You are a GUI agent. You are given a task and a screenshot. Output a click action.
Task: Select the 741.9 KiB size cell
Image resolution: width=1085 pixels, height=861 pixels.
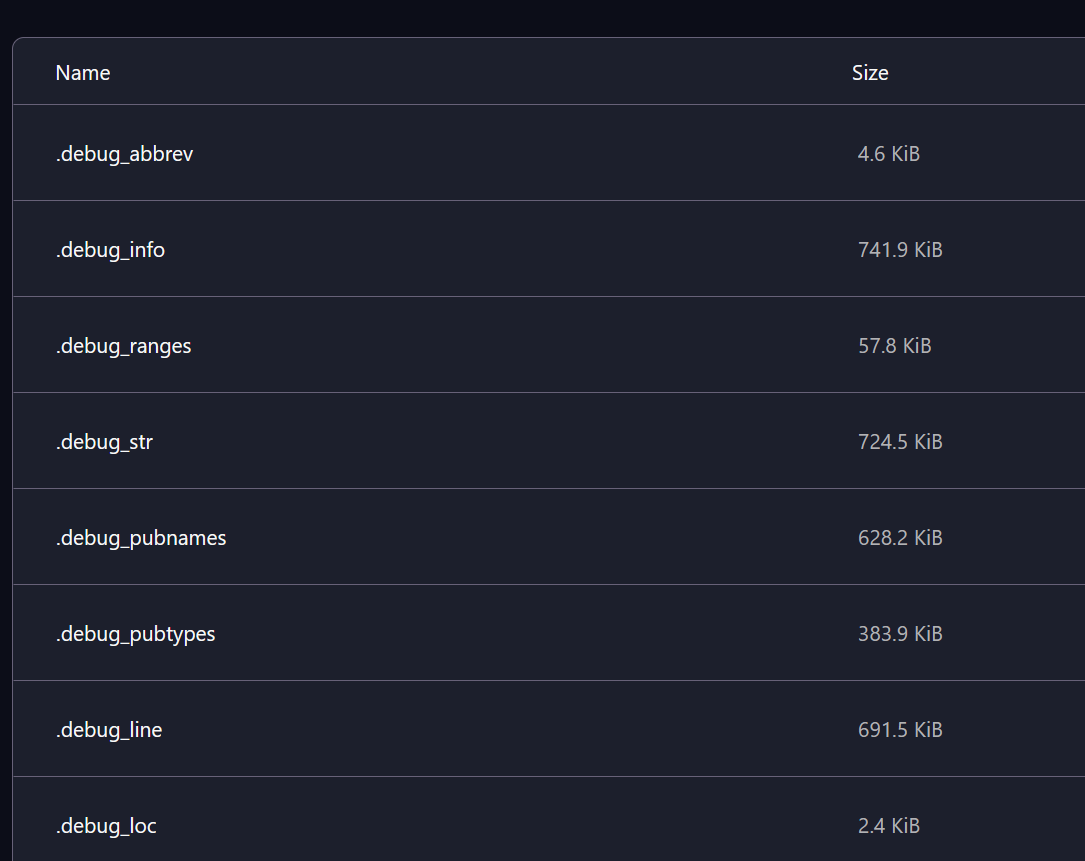tap(900, 250)
